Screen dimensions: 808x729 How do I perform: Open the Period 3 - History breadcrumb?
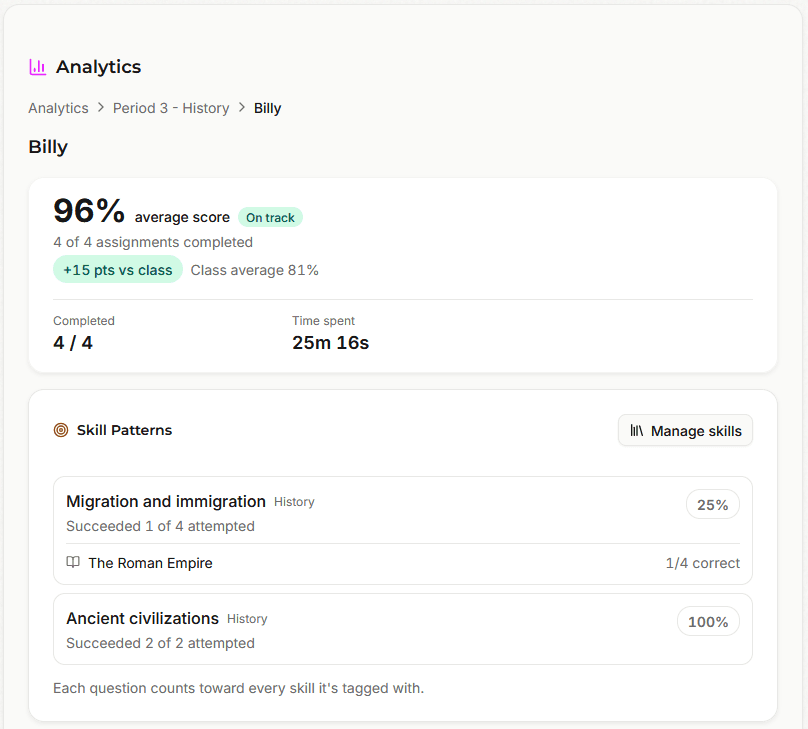pyautogui.click(x=171, y=108)
